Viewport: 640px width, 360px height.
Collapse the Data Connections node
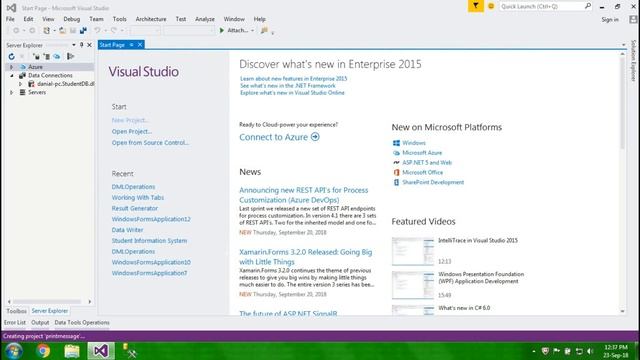click(11, 76)
